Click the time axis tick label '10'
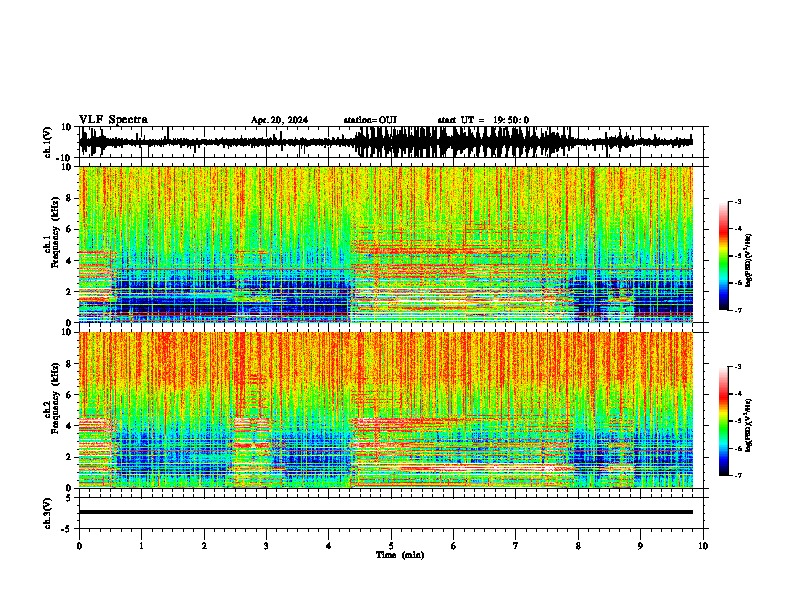792x612 pixels. coord(703,546)
